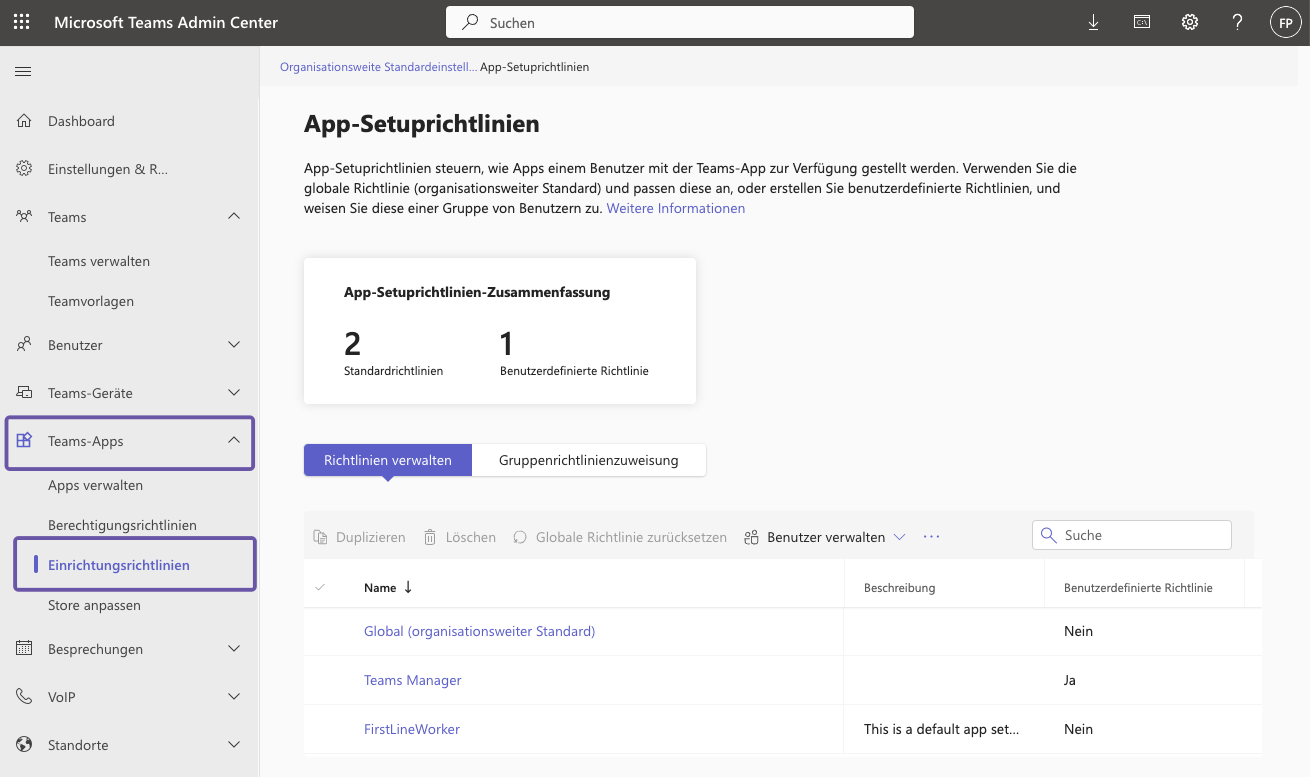Click the Name column header label

[380, 588]
